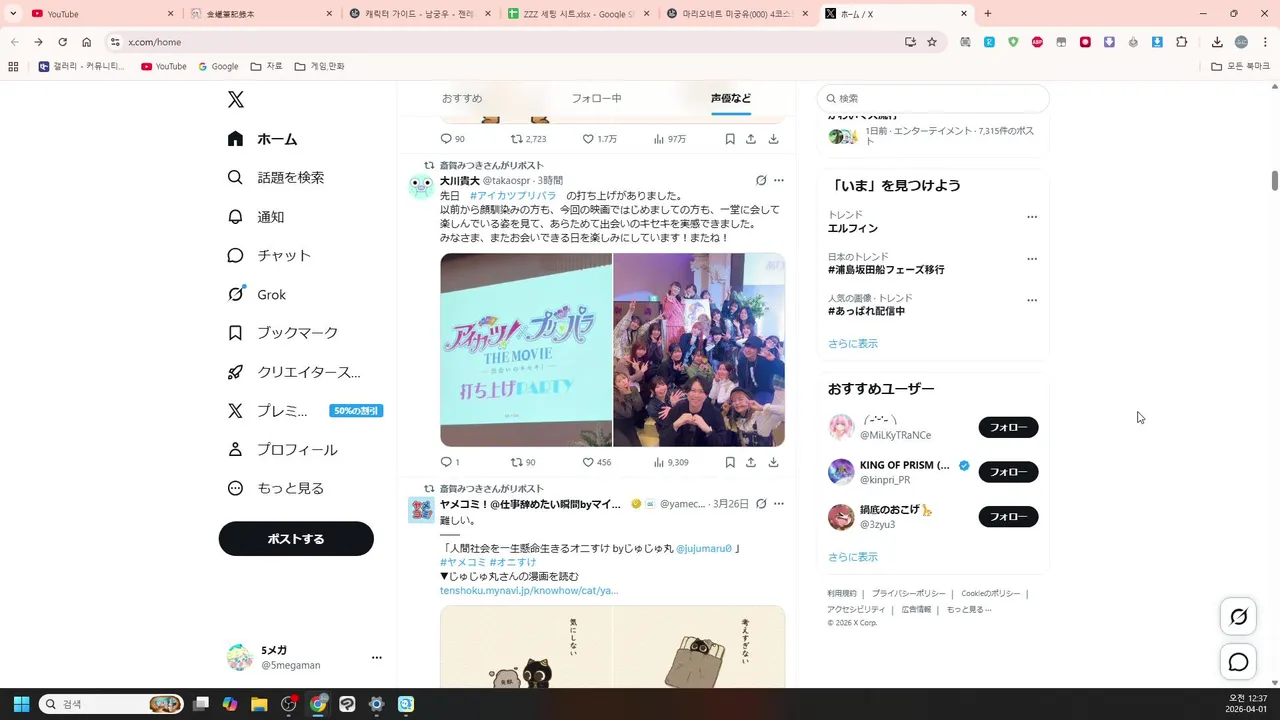This screenshot has height=720, width=1280.
Task: Open File Explorer from taskbar
Action: pos(259,704)
